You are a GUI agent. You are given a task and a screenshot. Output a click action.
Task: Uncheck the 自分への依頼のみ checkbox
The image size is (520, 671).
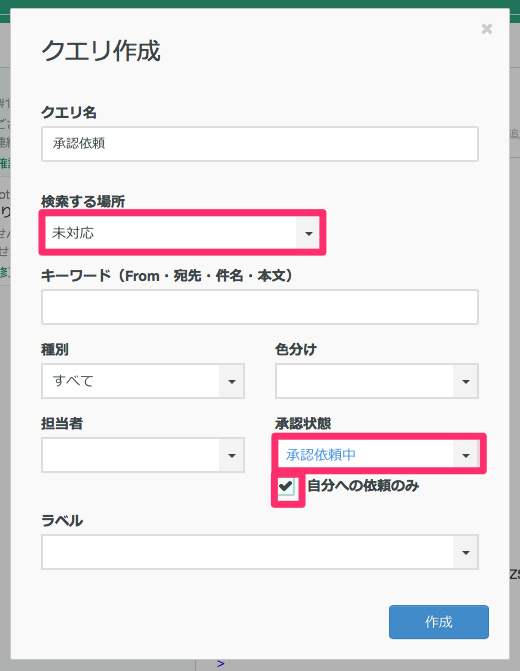[286, 487]
